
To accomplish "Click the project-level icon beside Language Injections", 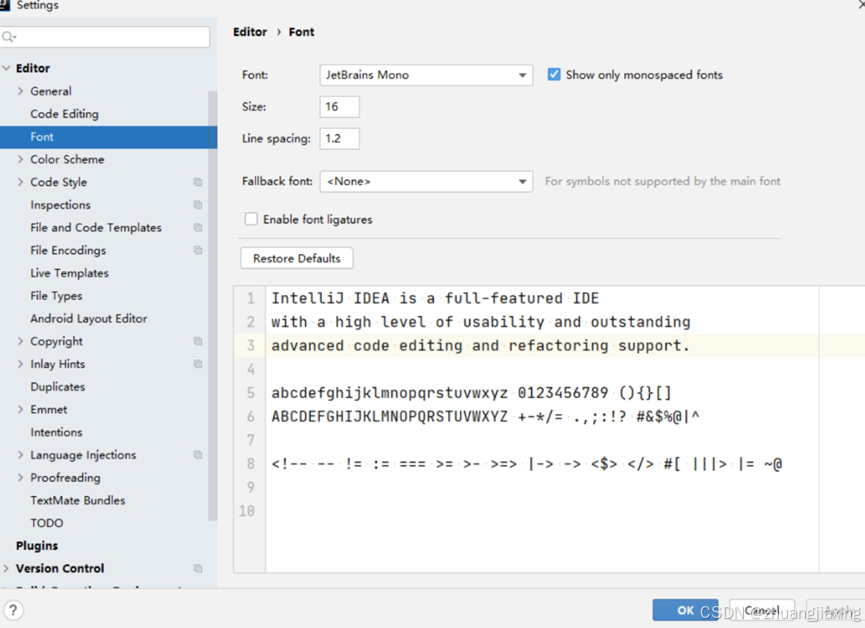I will [x=197, y=455].
